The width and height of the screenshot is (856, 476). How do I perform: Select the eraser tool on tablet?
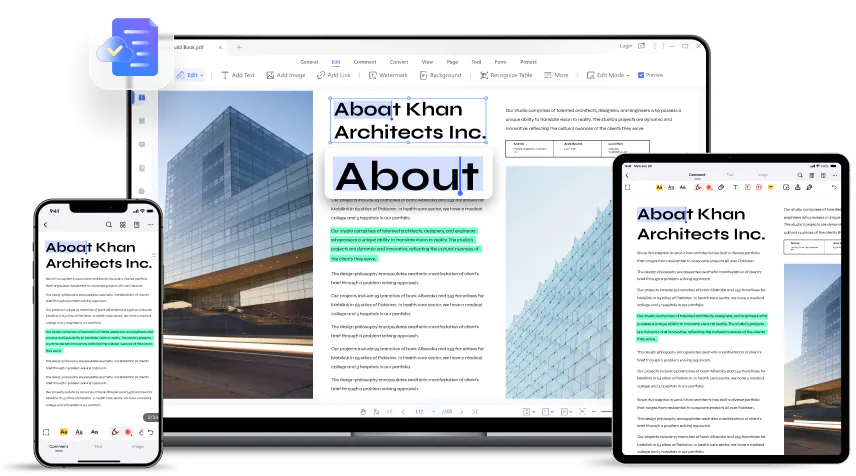tap(721, 187)
